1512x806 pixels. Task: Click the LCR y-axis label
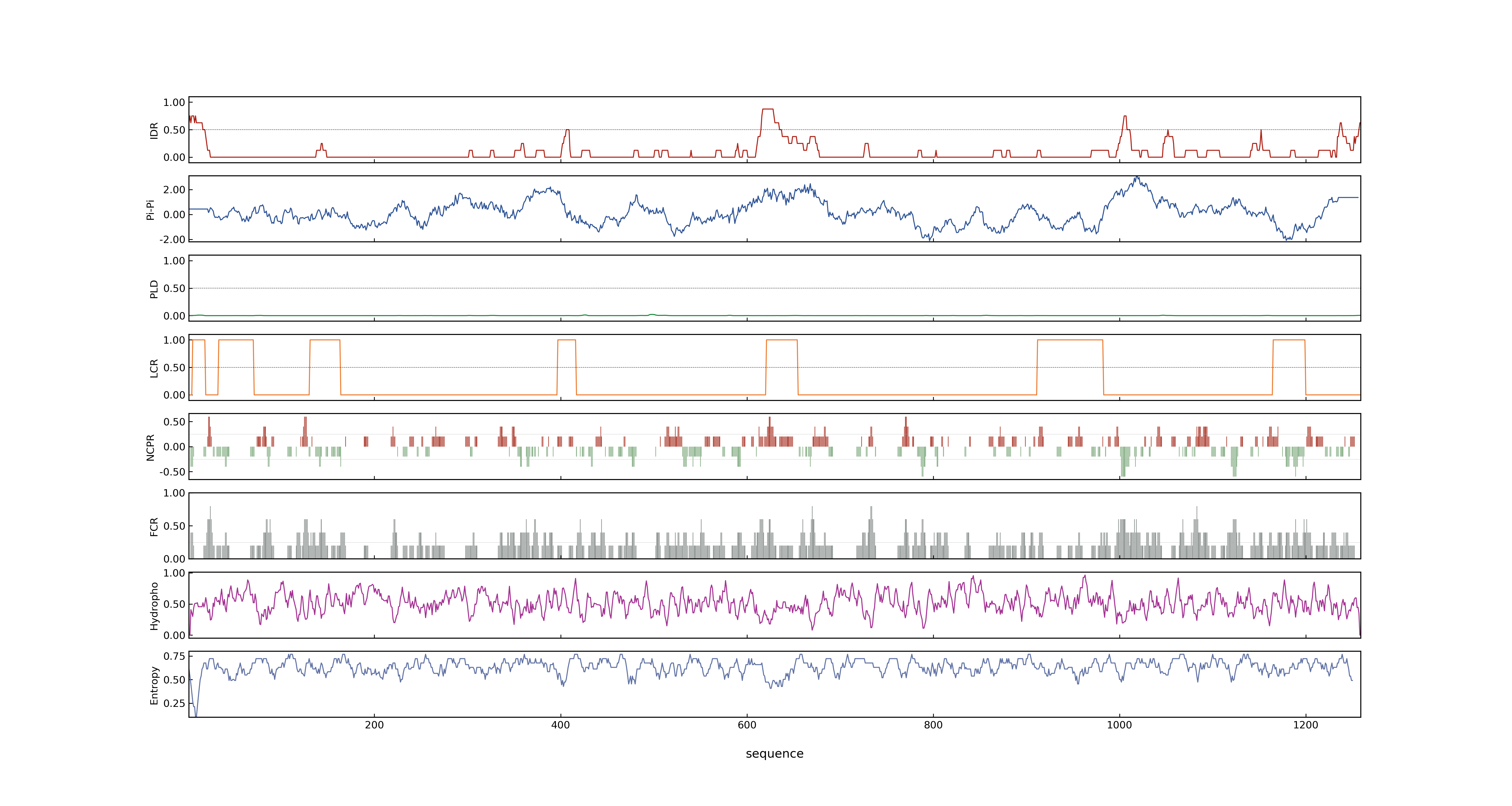[x=154, y=368]
